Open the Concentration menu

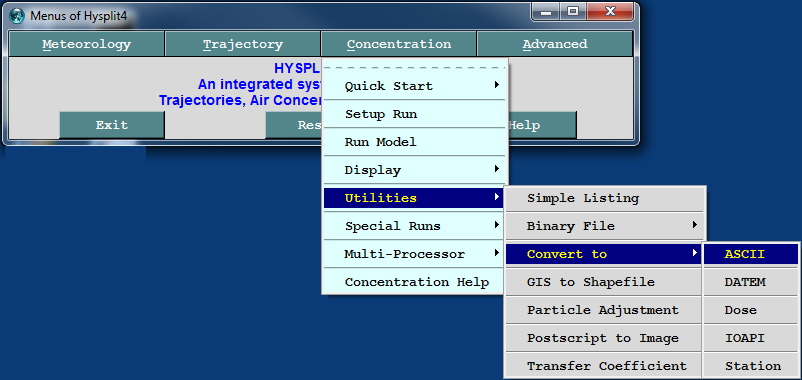(399, 44)
